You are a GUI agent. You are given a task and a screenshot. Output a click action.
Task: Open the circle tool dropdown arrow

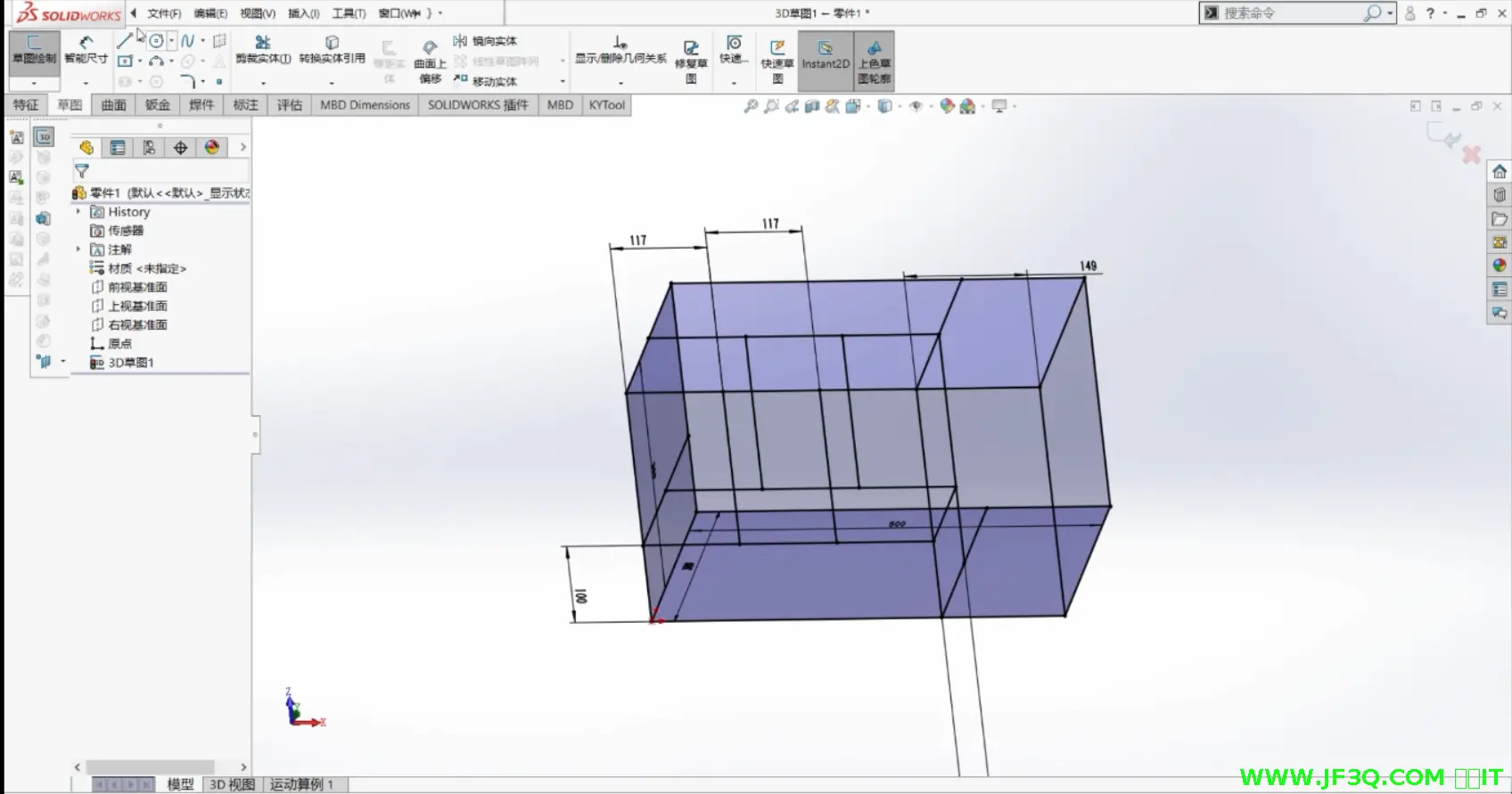pos(172,41)
